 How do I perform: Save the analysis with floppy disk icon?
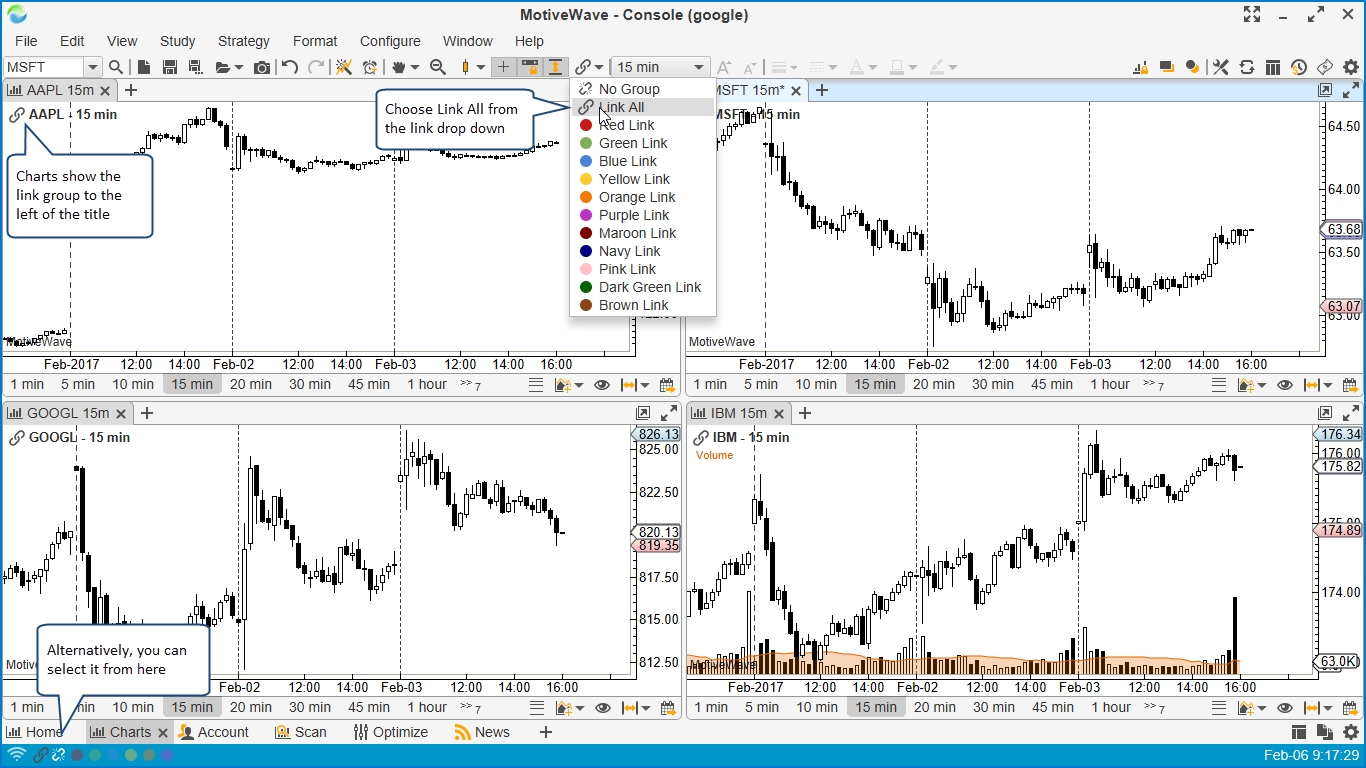170,67
